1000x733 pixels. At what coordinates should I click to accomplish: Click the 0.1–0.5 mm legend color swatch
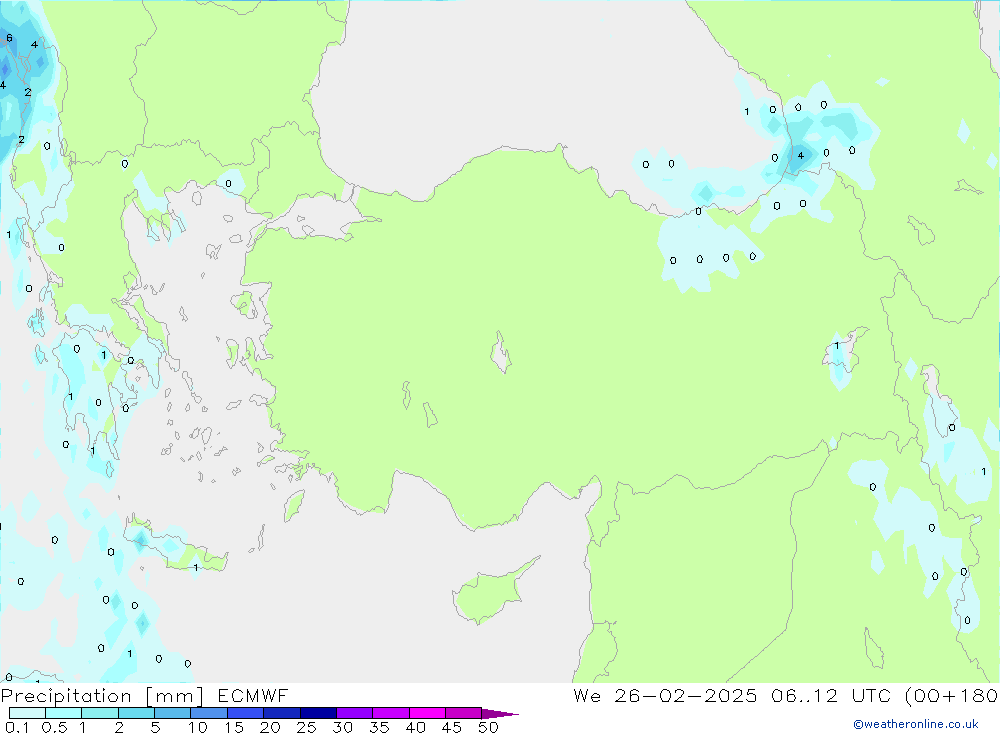point(27,713)
